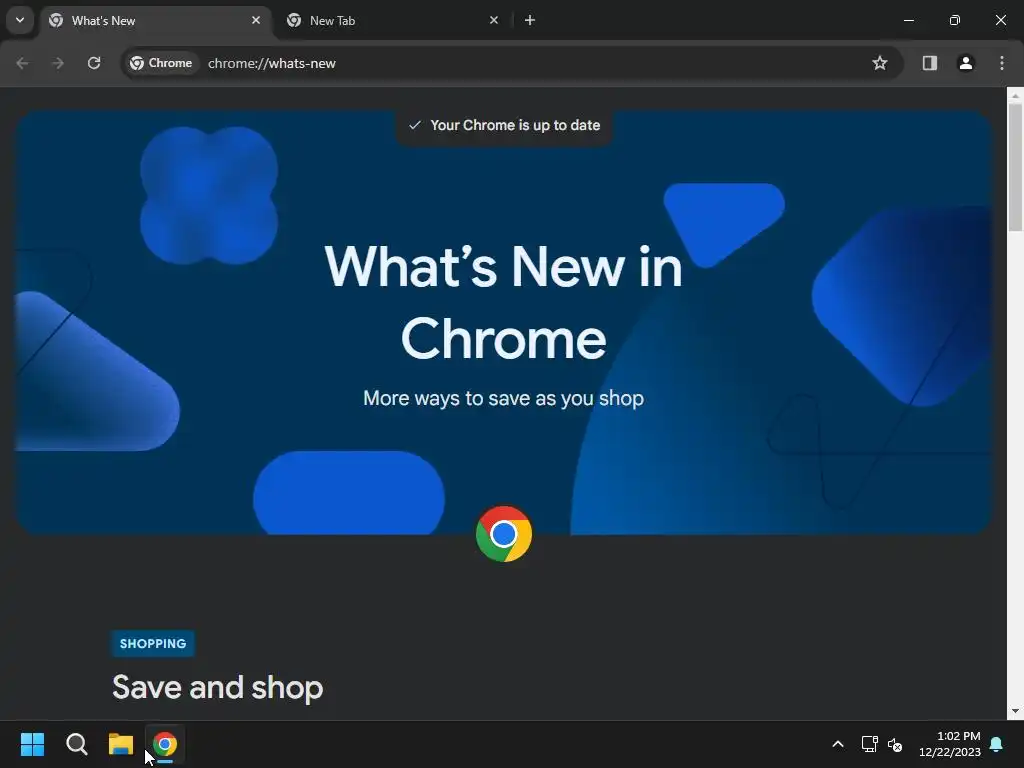Viewport: 1024px width, 768px height.
Task: Click the What's New in Chrome headline
Action: [x=504, y=302]
